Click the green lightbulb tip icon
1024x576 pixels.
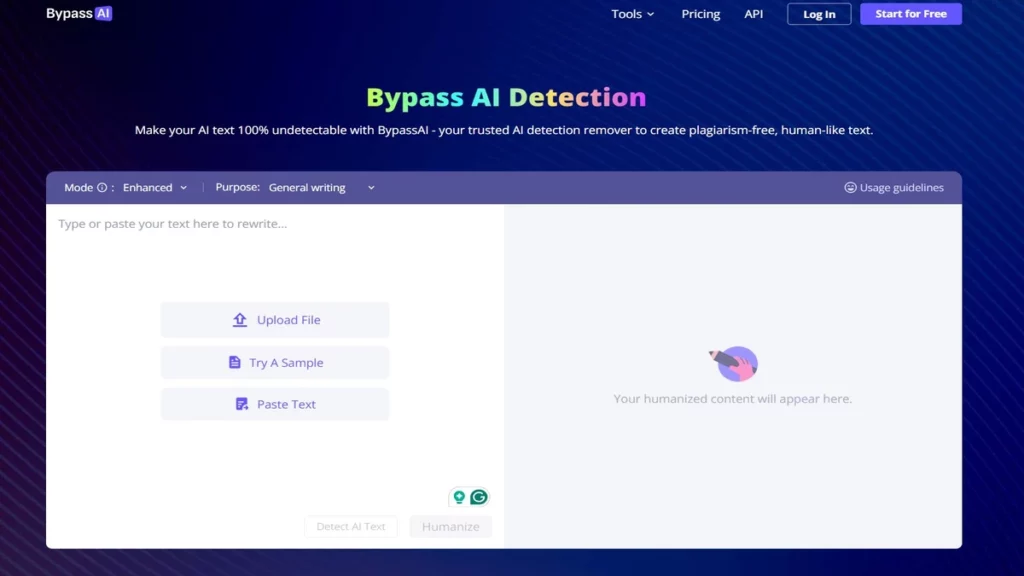pos(459,497)
